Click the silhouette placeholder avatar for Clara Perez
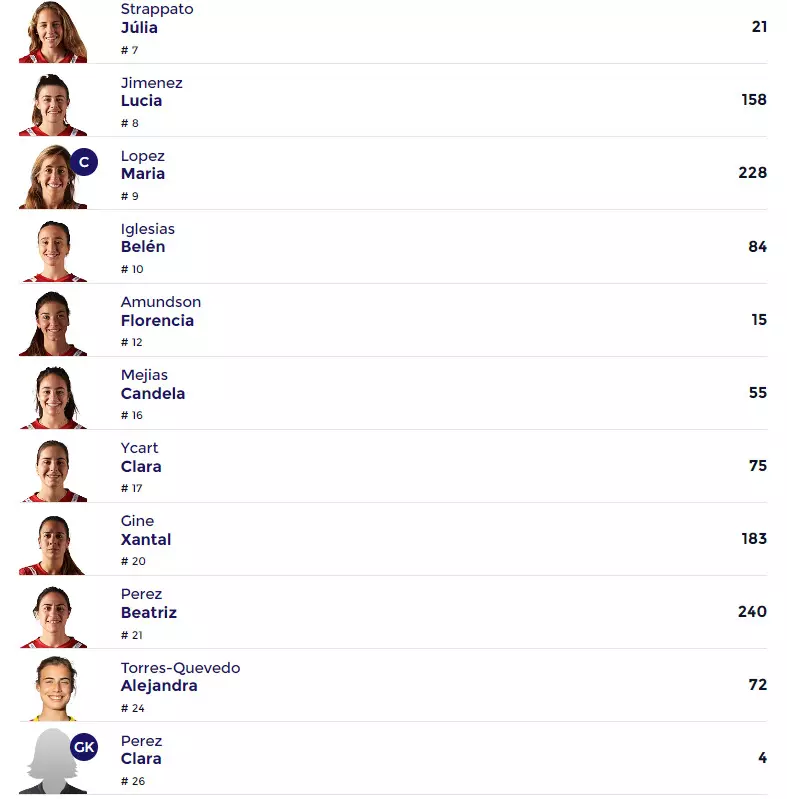This screenshot has width=787, height=799. point(50,765)
